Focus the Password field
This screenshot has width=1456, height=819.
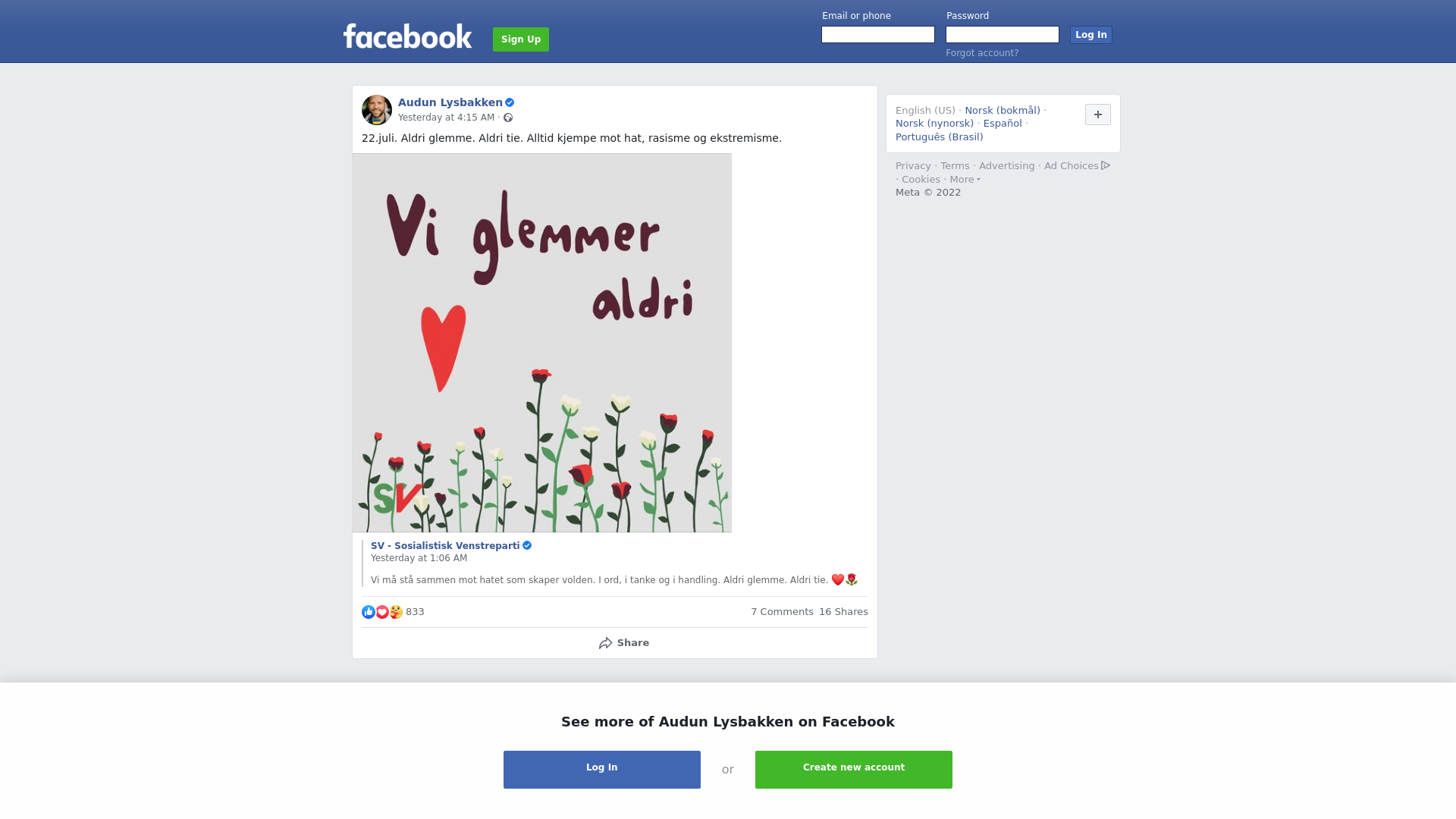pos(1003,35)
